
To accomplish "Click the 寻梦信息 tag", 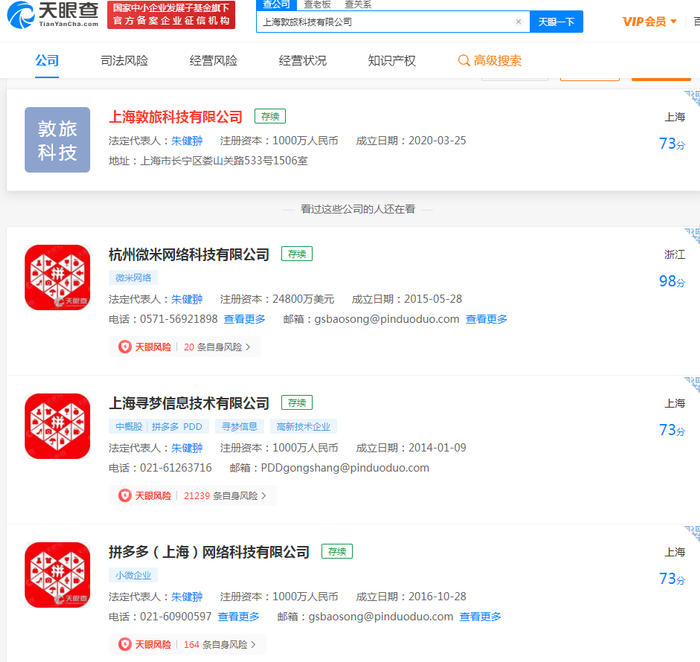I will tap(239, 426).
